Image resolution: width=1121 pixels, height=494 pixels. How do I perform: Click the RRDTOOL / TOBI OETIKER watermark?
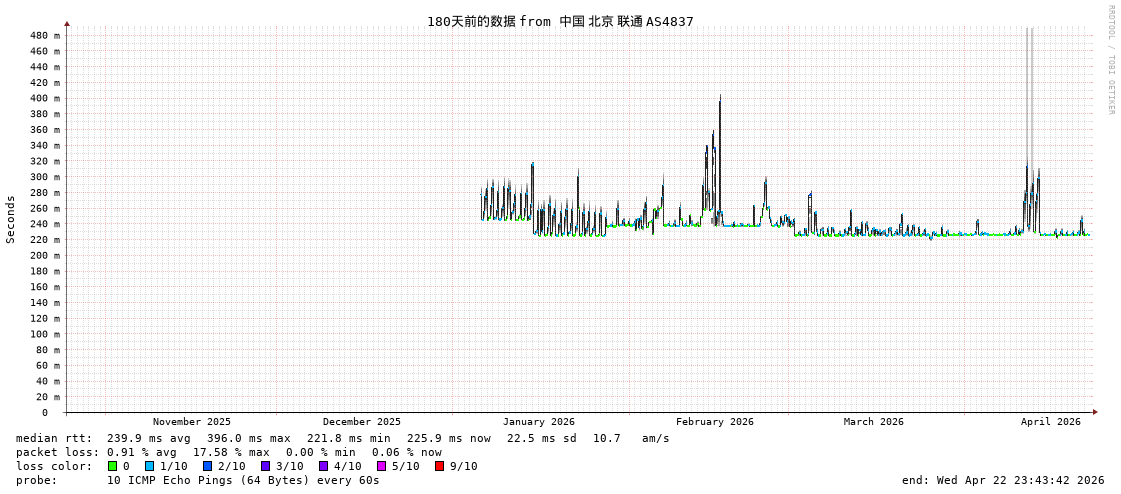[x=1110, y=60]
